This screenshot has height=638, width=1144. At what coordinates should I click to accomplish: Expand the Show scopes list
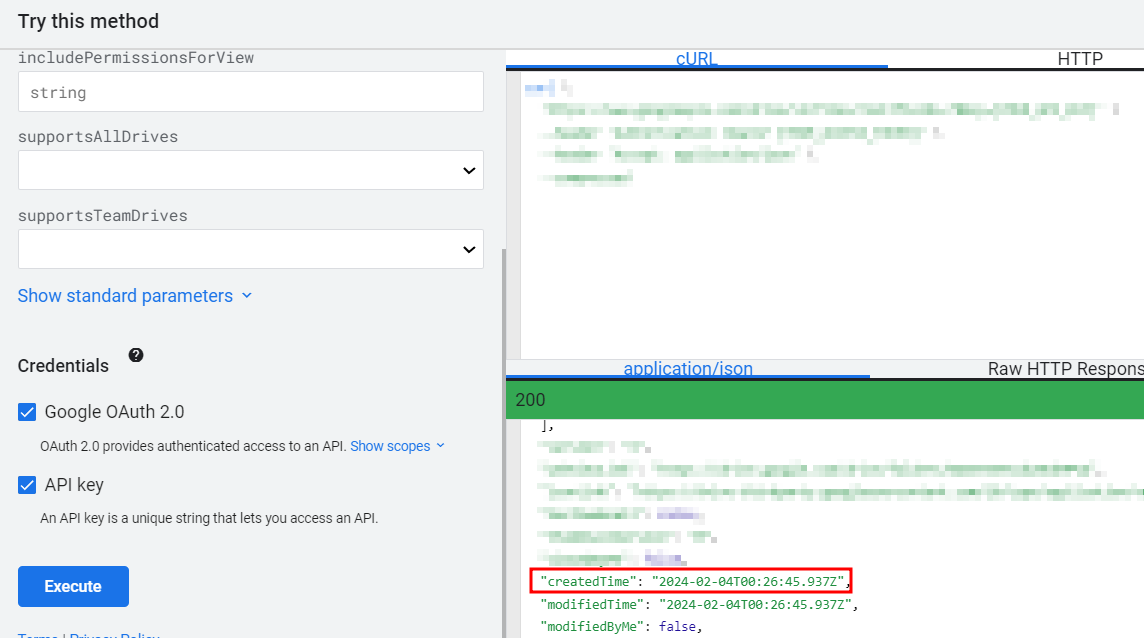[398, 446]
